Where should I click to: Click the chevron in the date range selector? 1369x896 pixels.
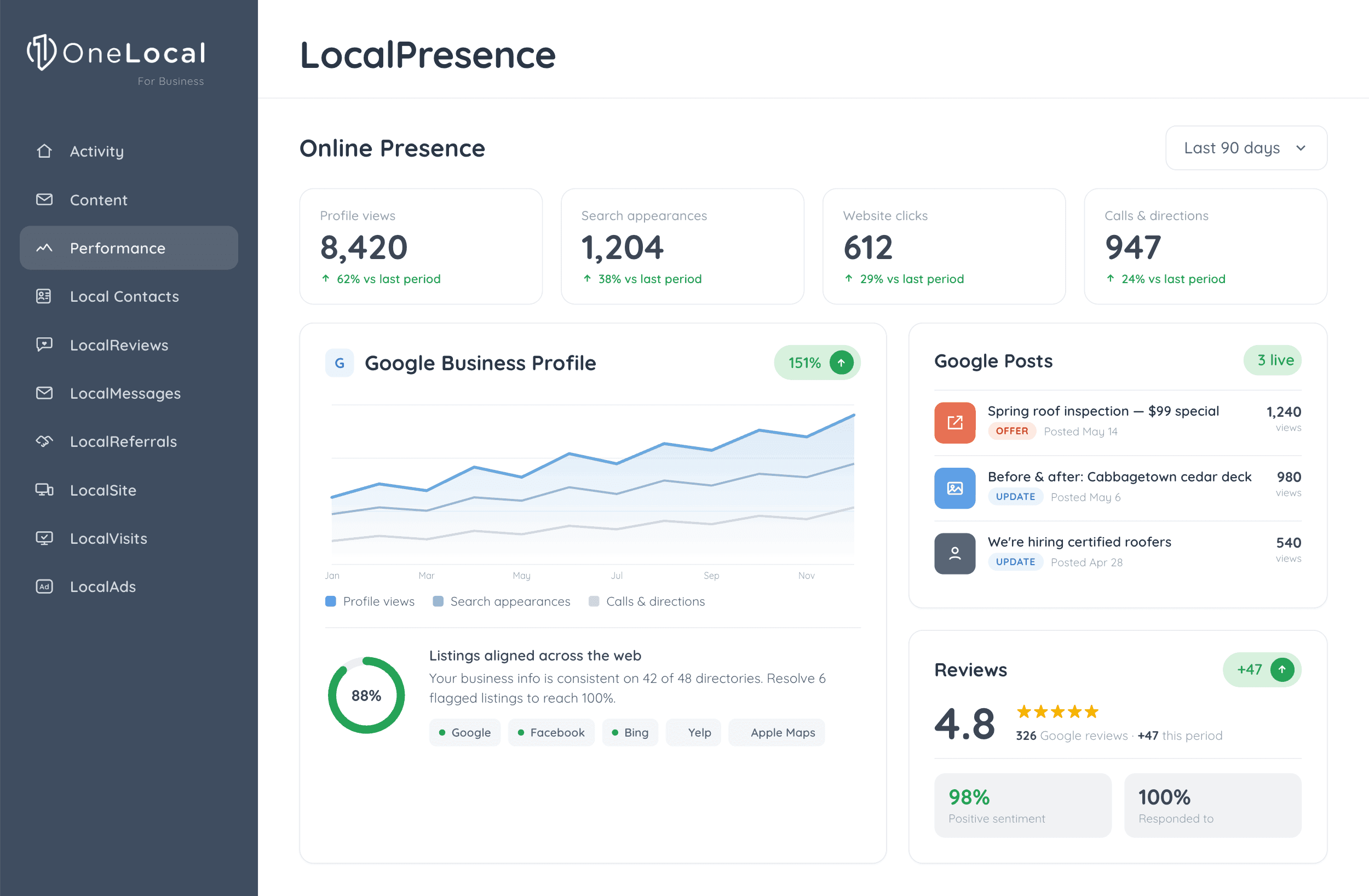[1301, 148]
